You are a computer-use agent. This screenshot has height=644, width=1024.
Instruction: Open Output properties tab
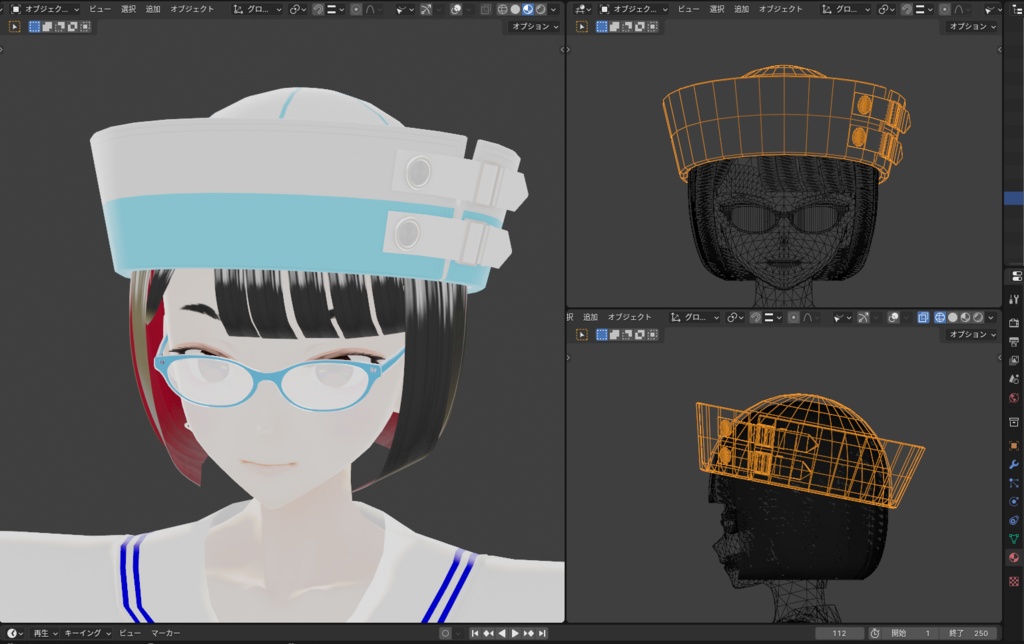(1014, 342)
